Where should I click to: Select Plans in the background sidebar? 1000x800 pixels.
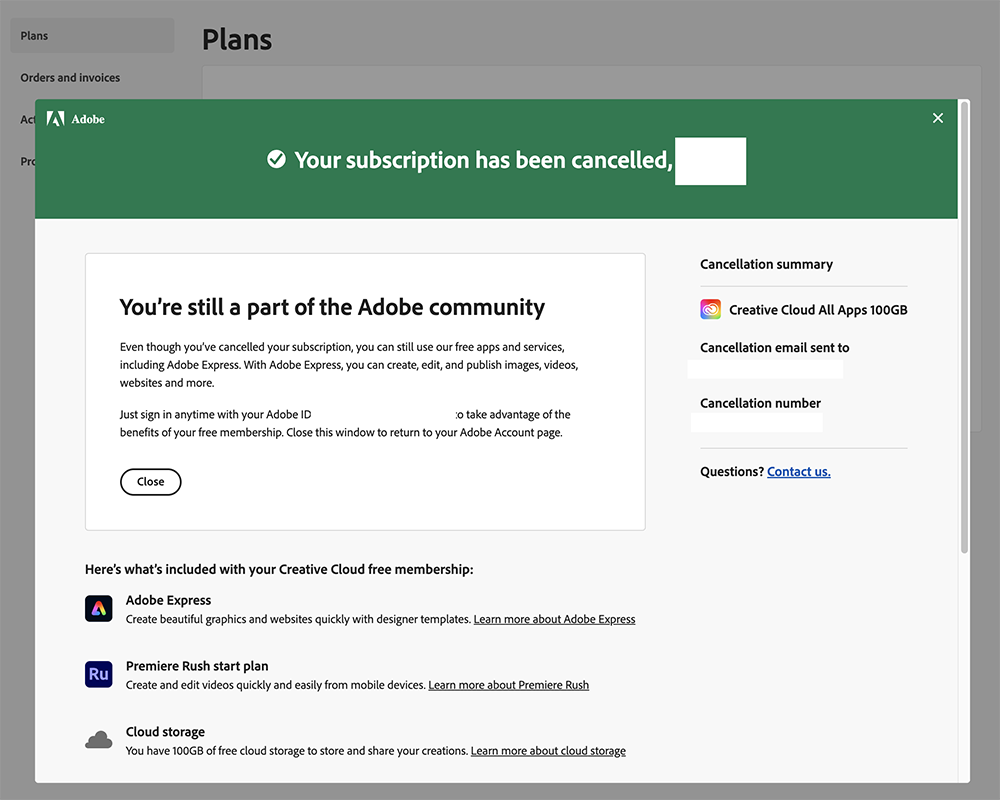[92, 36]
